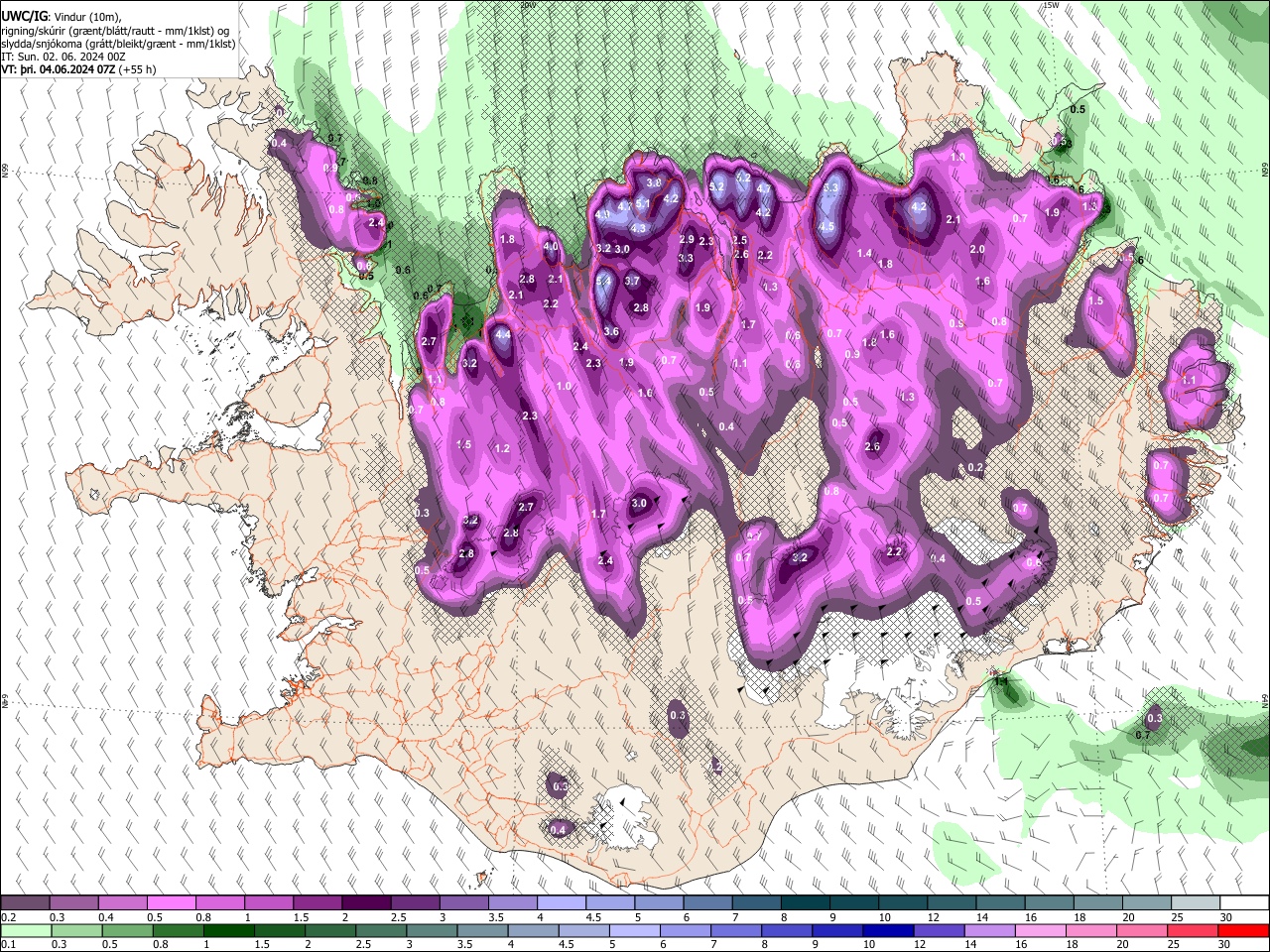Screen dimensions: 1270x952
Task: Click the initial time 'IT: Sun. 02. 06. 2024 00Z'
Action: (63, 57)
